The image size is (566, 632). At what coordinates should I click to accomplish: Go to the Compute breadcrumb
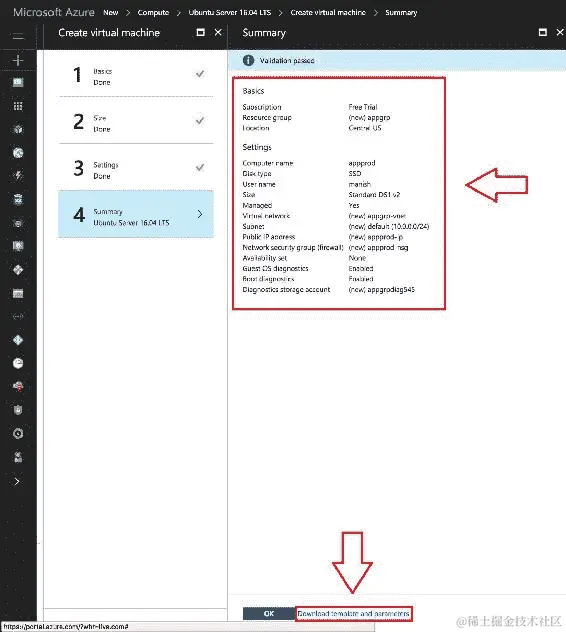(x=153, y=12)
